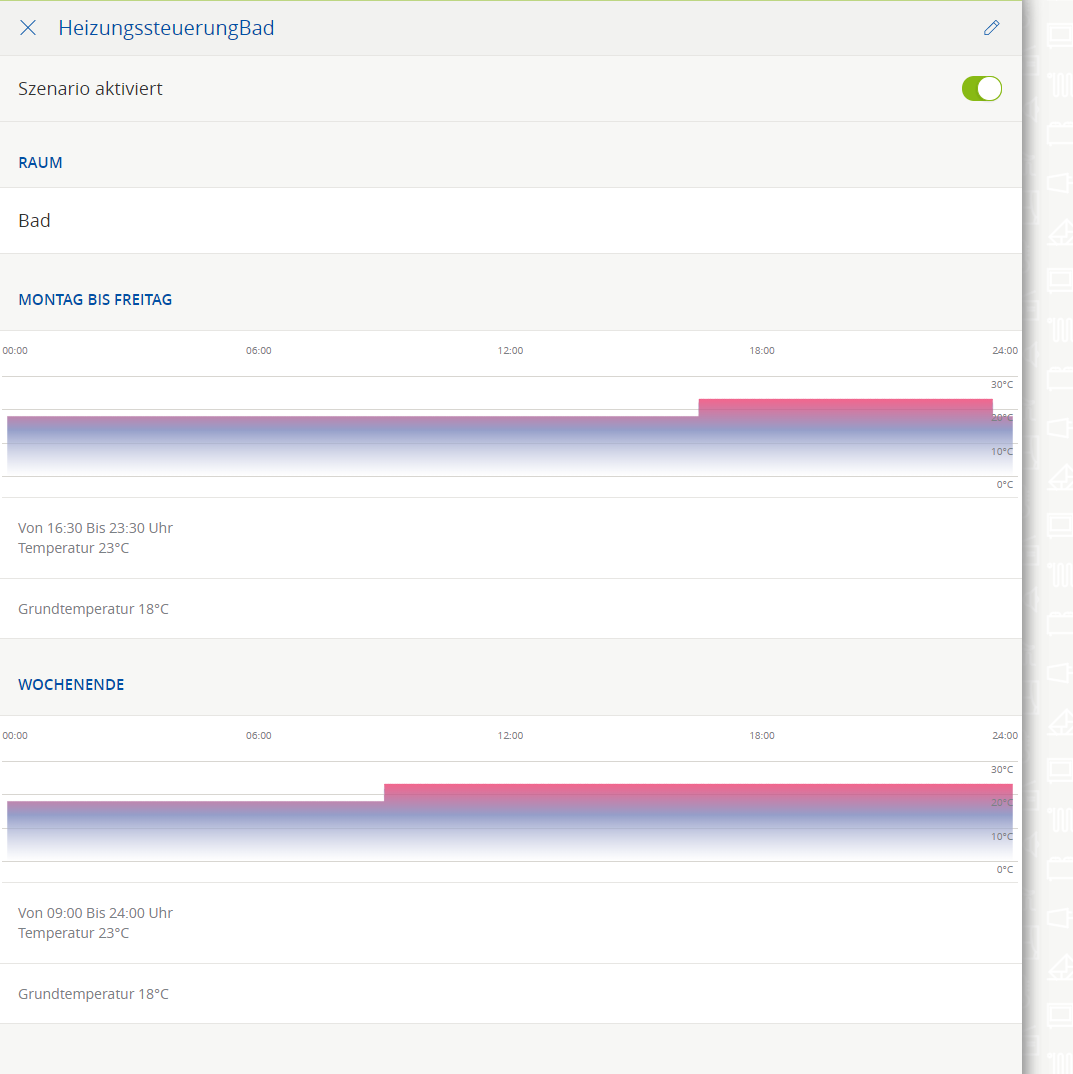Click the WOCHENENDE section header

(71, 685)
